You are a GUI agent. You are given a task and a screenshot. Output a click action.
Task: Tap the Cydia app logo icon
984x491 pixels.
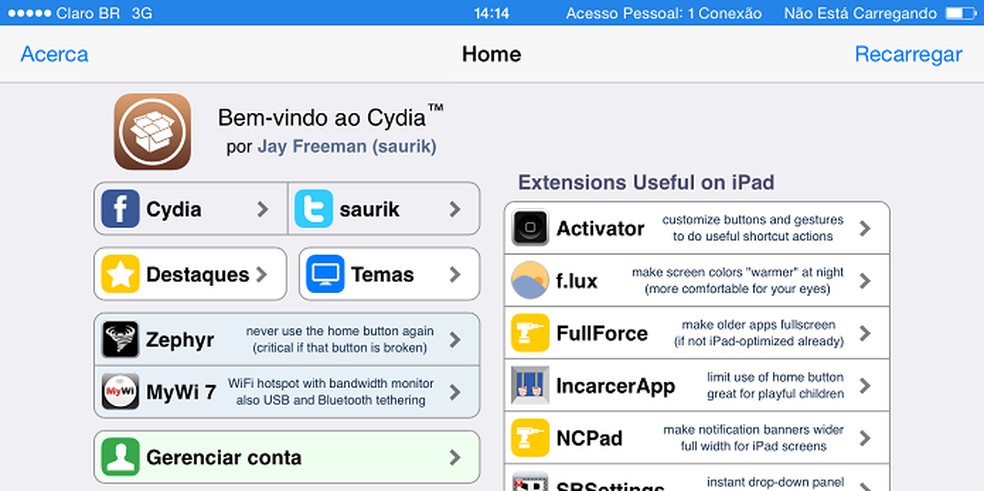pyautogui.click(x=152, y=132)
